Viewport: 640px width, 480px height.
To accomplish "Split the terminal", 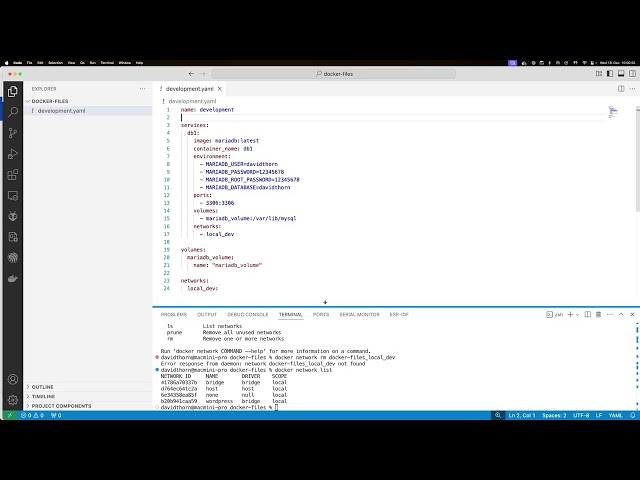I will pyautogui.click(x=588, y=314).
